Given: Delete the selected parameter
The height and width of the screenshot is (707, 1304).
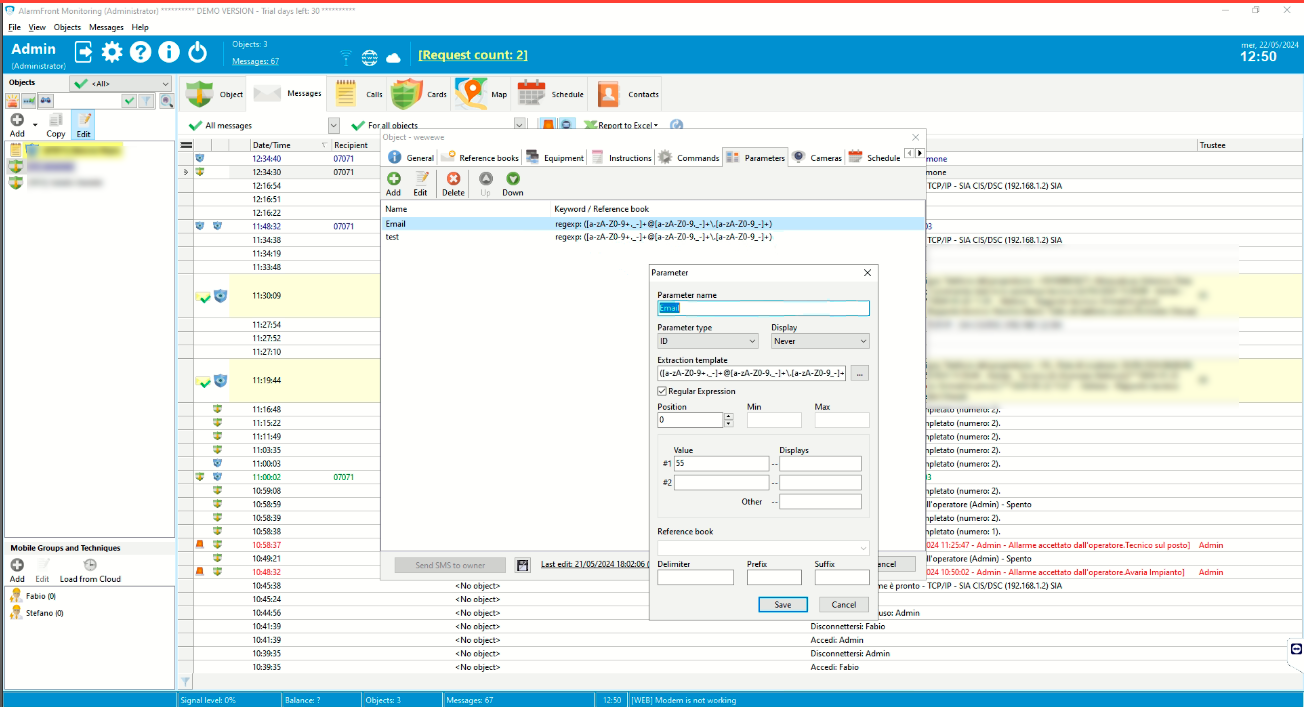Looking at the screenshot, I should [453, 183].
